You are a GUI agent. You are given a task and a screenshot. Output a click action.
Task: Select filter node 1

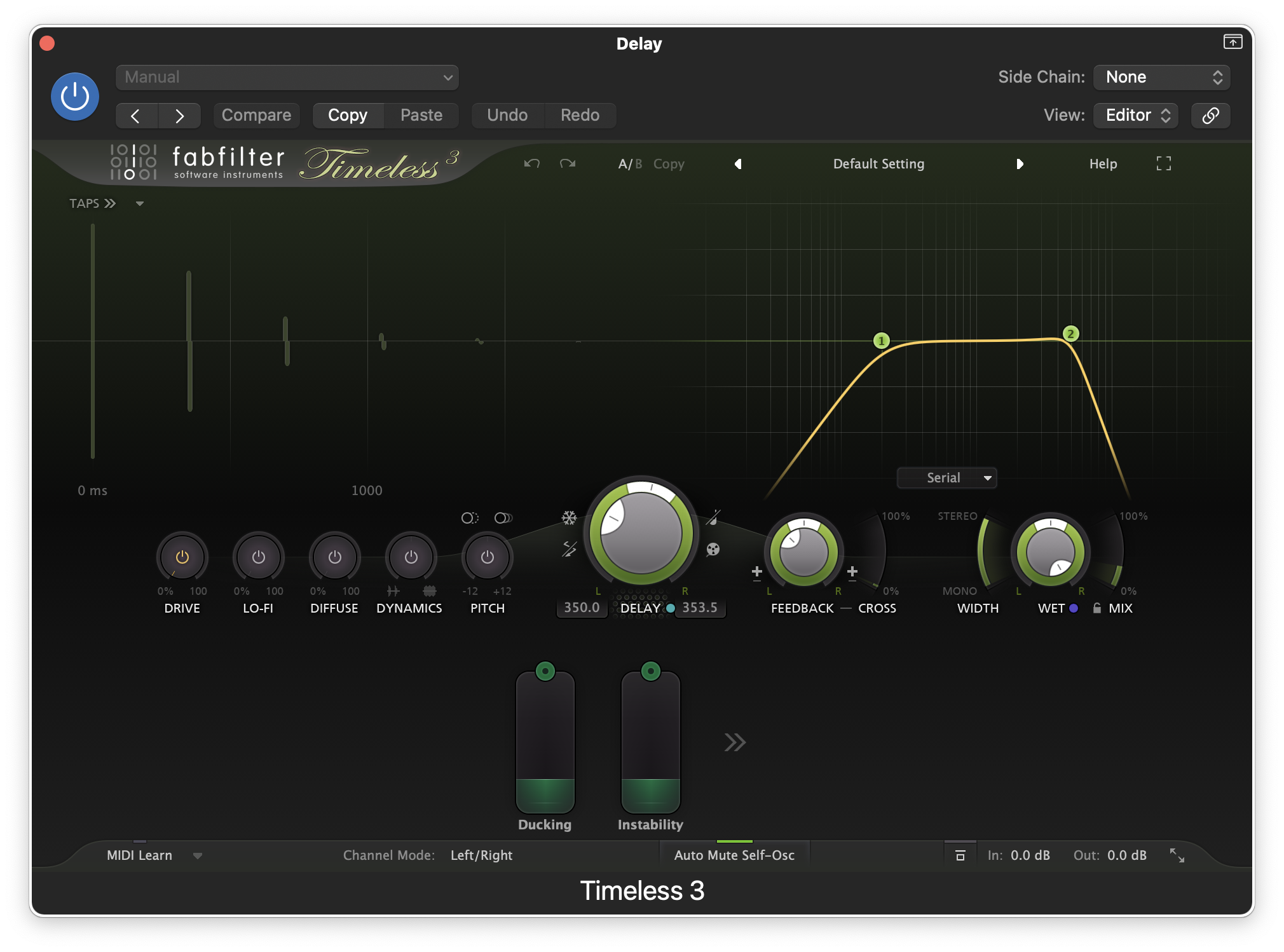pyautogui.click(x=881, y=341)
